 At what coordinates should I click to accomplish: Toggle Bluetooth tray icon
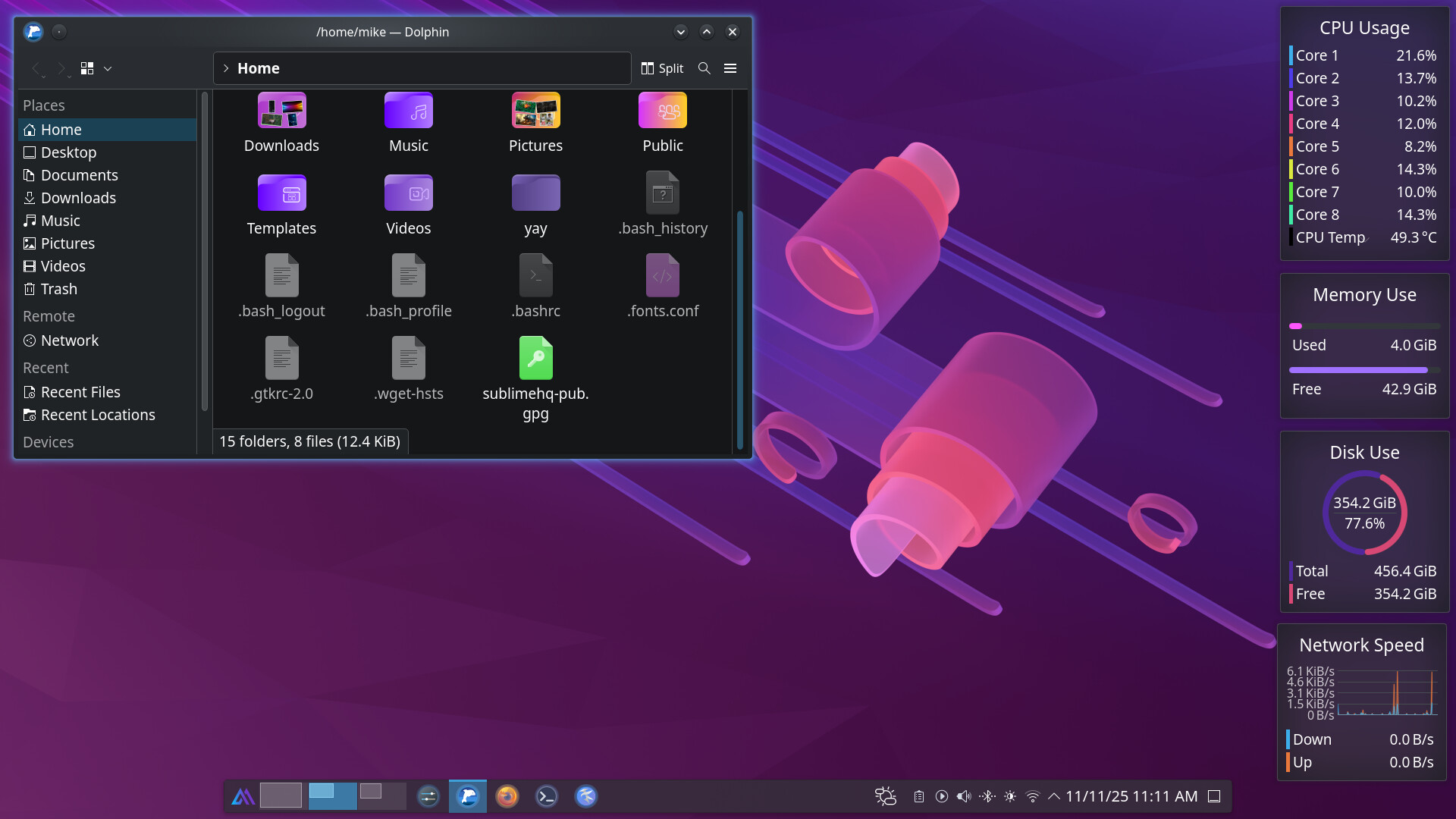pyautogui.click(x=987, y=796)
